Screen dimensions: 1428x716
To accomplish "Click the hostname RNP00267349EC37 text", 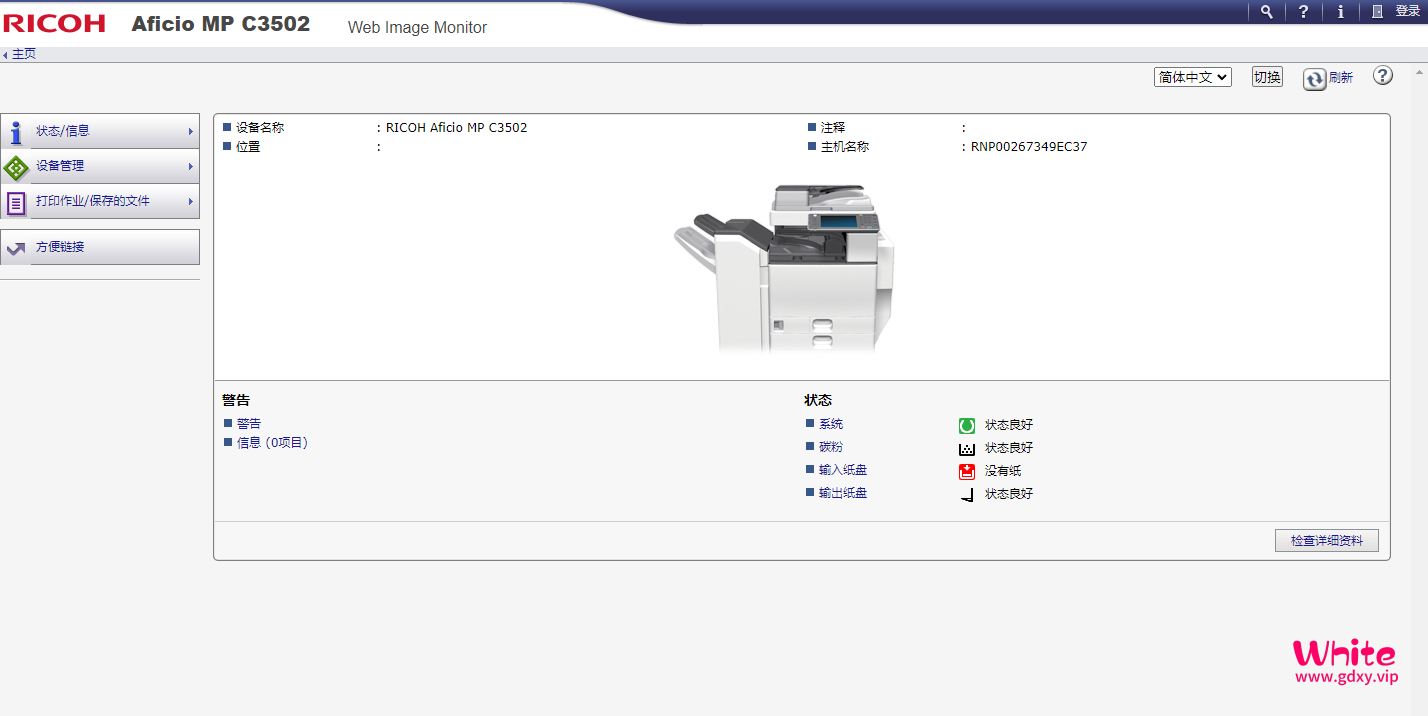I will coord(1029,147).
